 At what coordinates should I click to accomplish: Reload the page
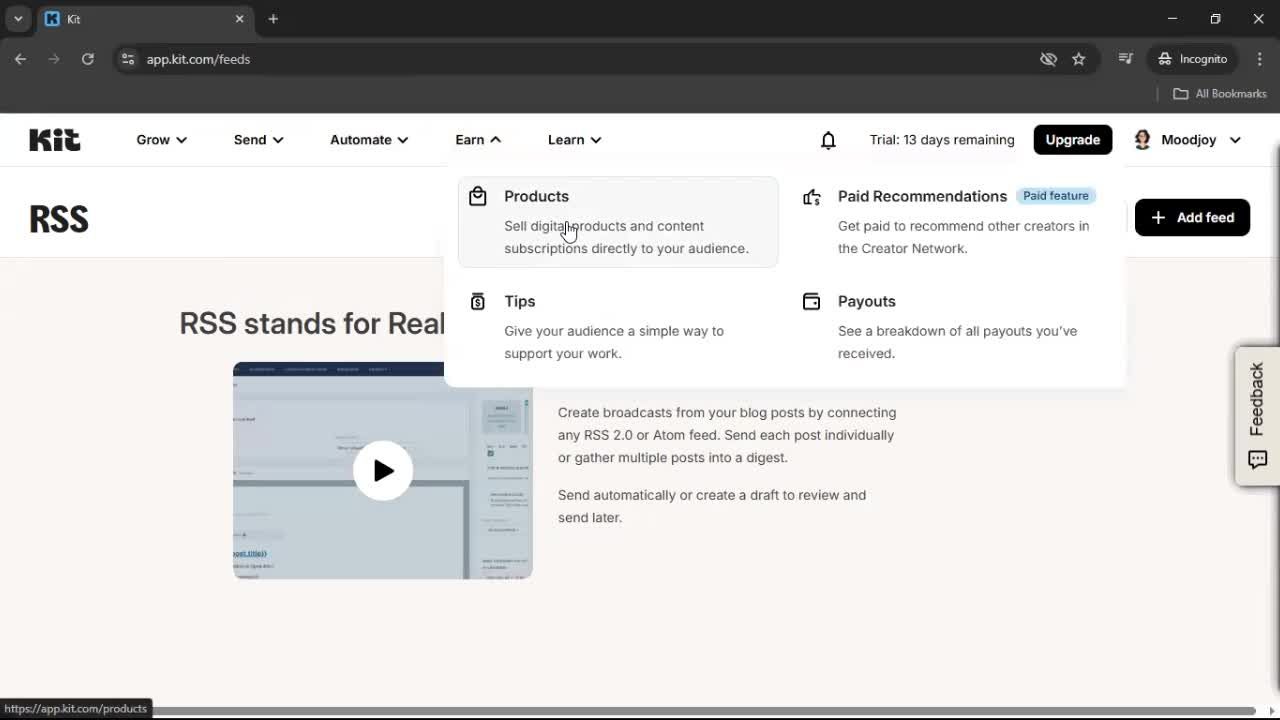point(88,59)
